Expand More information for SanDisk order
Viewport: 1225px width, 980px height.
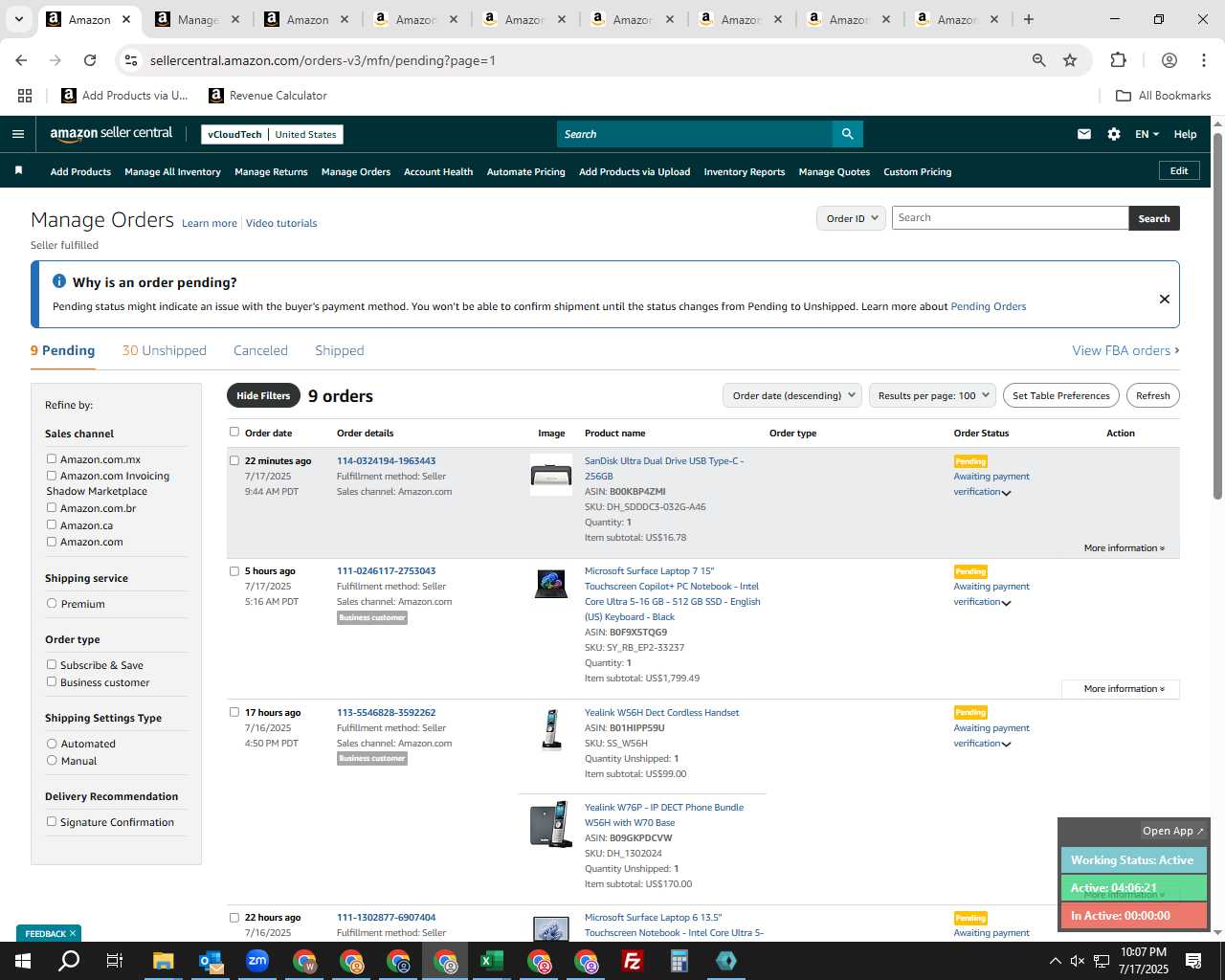(x=1124, y=547)
